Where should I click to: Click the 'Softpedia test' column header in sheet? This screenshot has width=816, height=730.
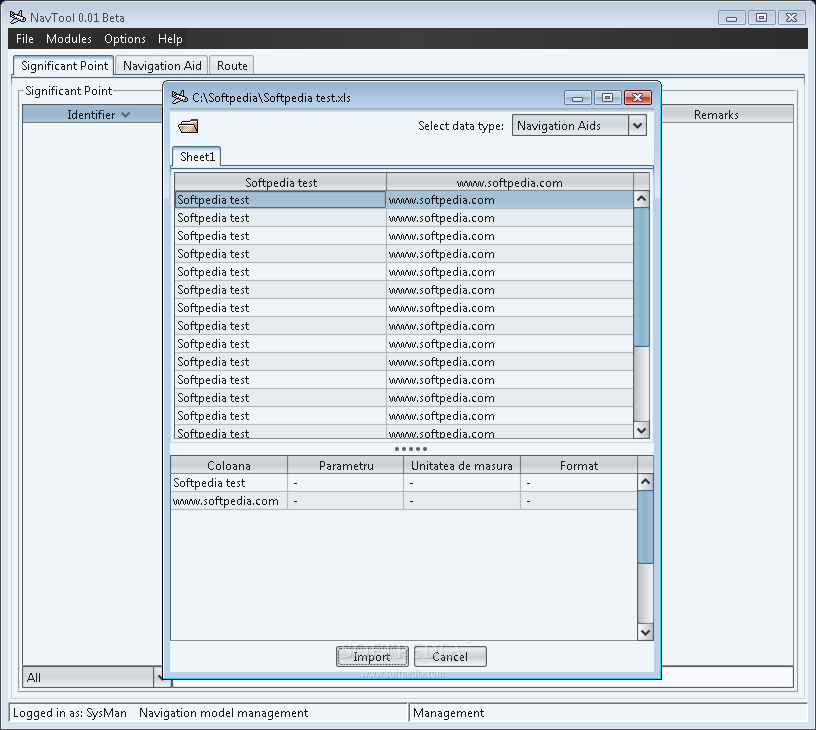point(280,183)
